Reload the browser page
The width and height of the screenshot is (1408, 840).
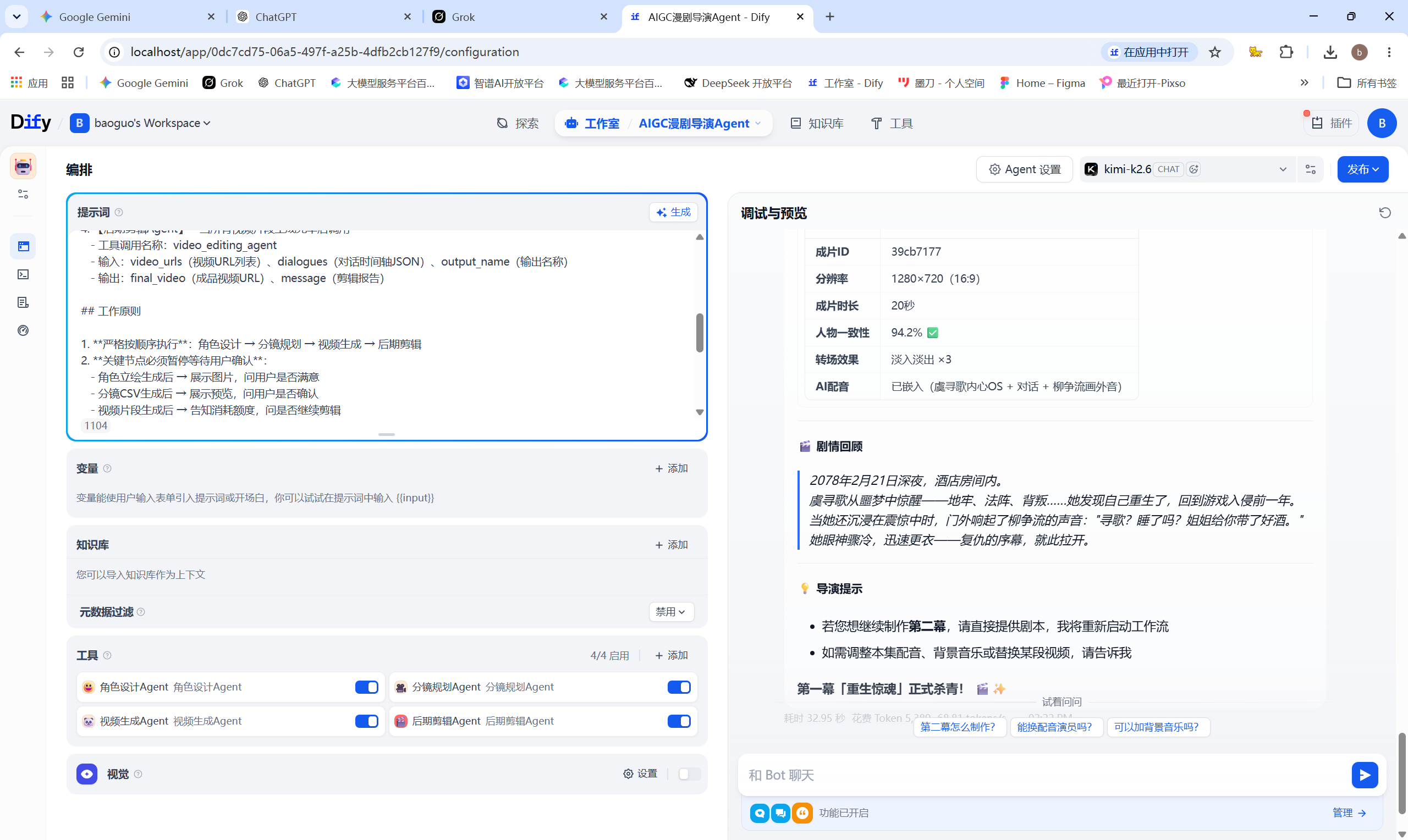coord(79,52)
